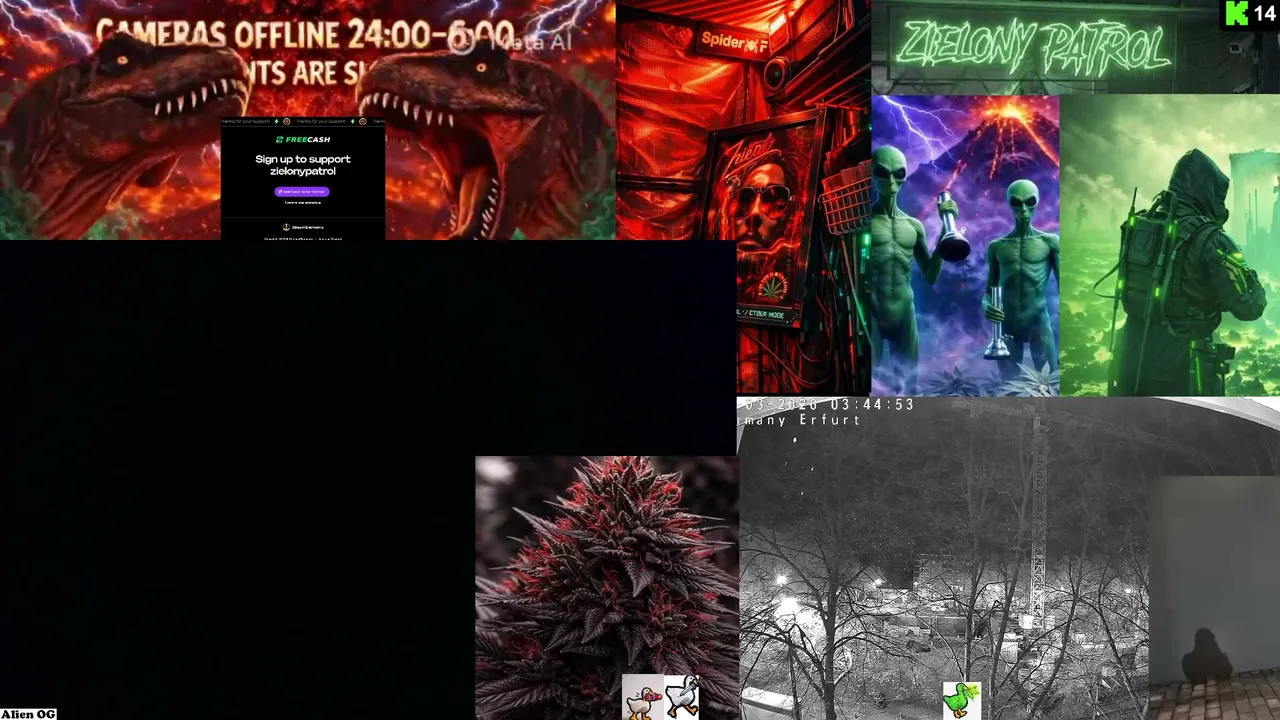Click the goose with knife sticker
1280x720 pixels.
tap(681, 697)
